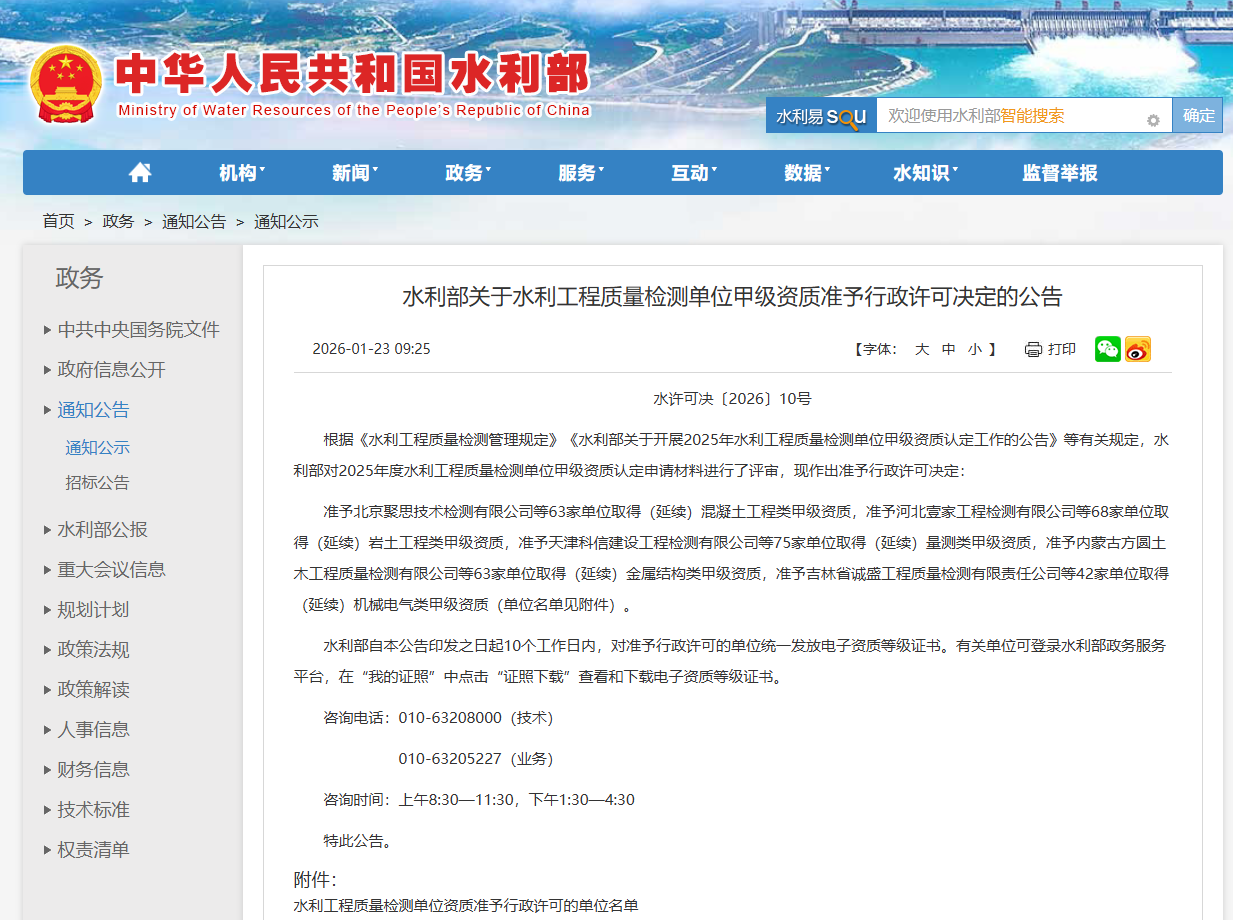Set font size to medium (中)
Image resolution: width=1233 pixels, height=920 pixels.
948,349
